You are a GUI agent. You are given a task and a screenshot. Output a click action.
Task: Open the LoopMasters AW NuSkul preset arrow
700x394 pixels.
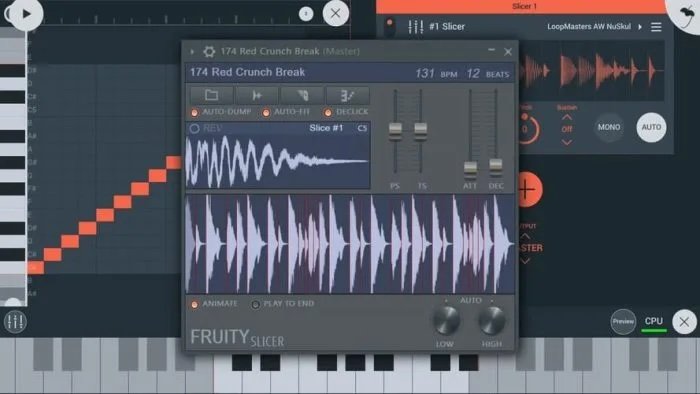tap(640, 27)
